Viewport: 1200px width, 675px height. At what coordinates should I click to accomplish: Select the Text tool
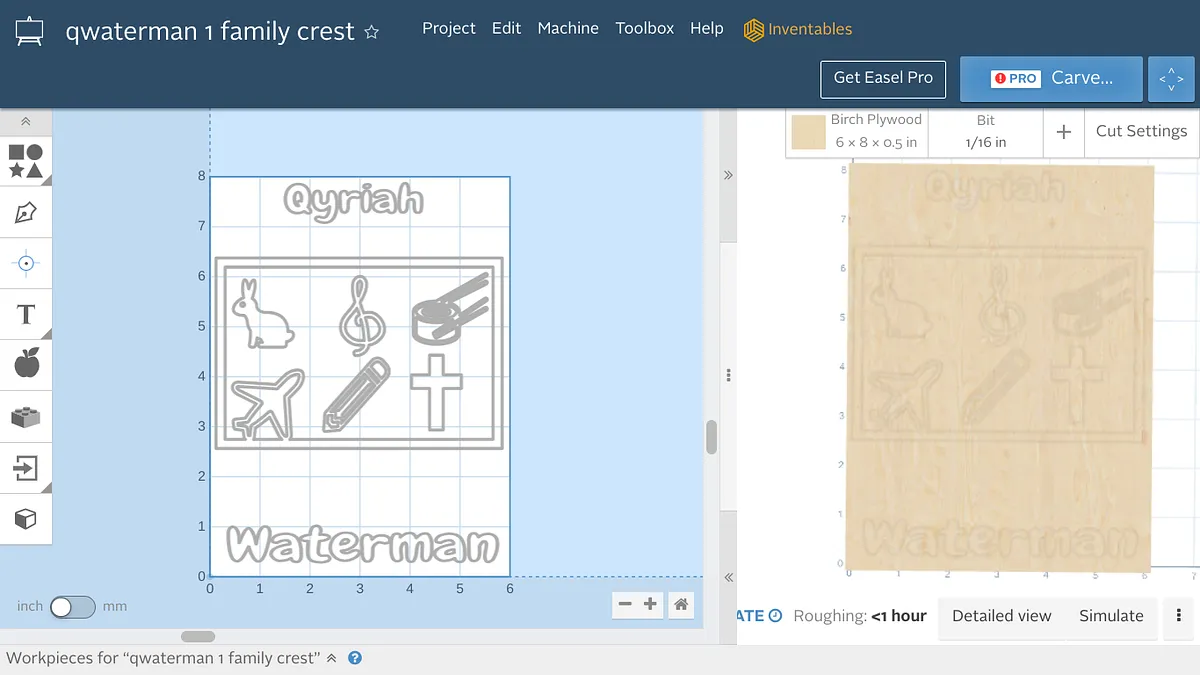point(26,315)
